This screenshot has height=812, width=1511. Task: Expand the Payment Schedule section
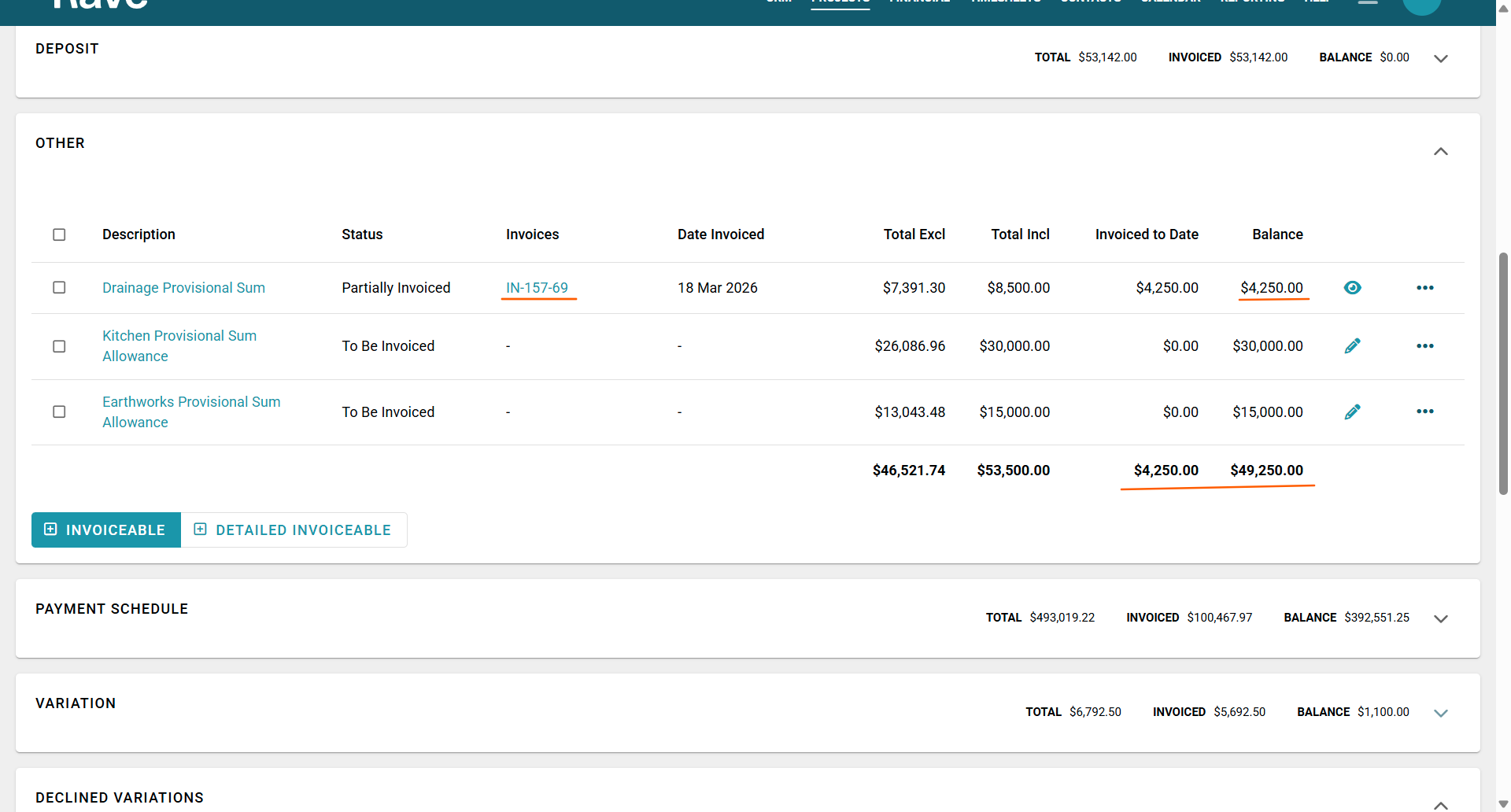tap(1440, 619)
